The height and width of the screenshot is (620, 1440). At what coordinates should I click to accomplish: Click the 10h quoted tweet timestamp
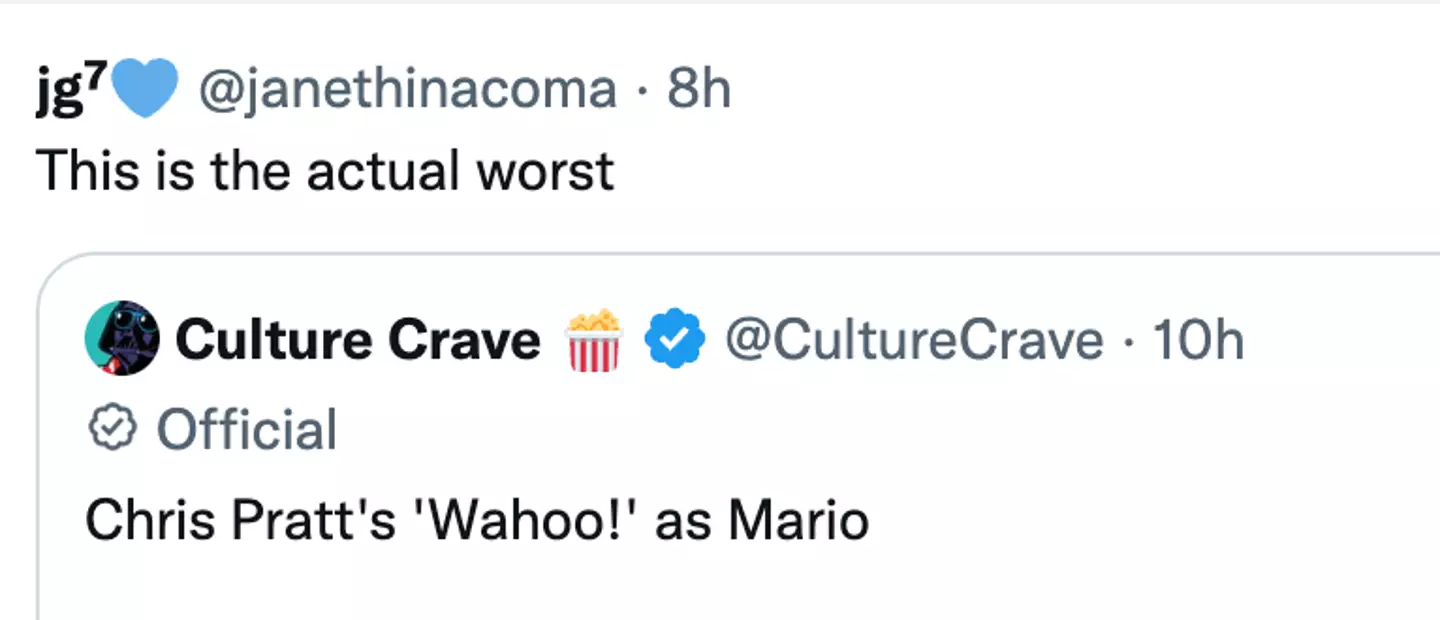point(1197,340)
